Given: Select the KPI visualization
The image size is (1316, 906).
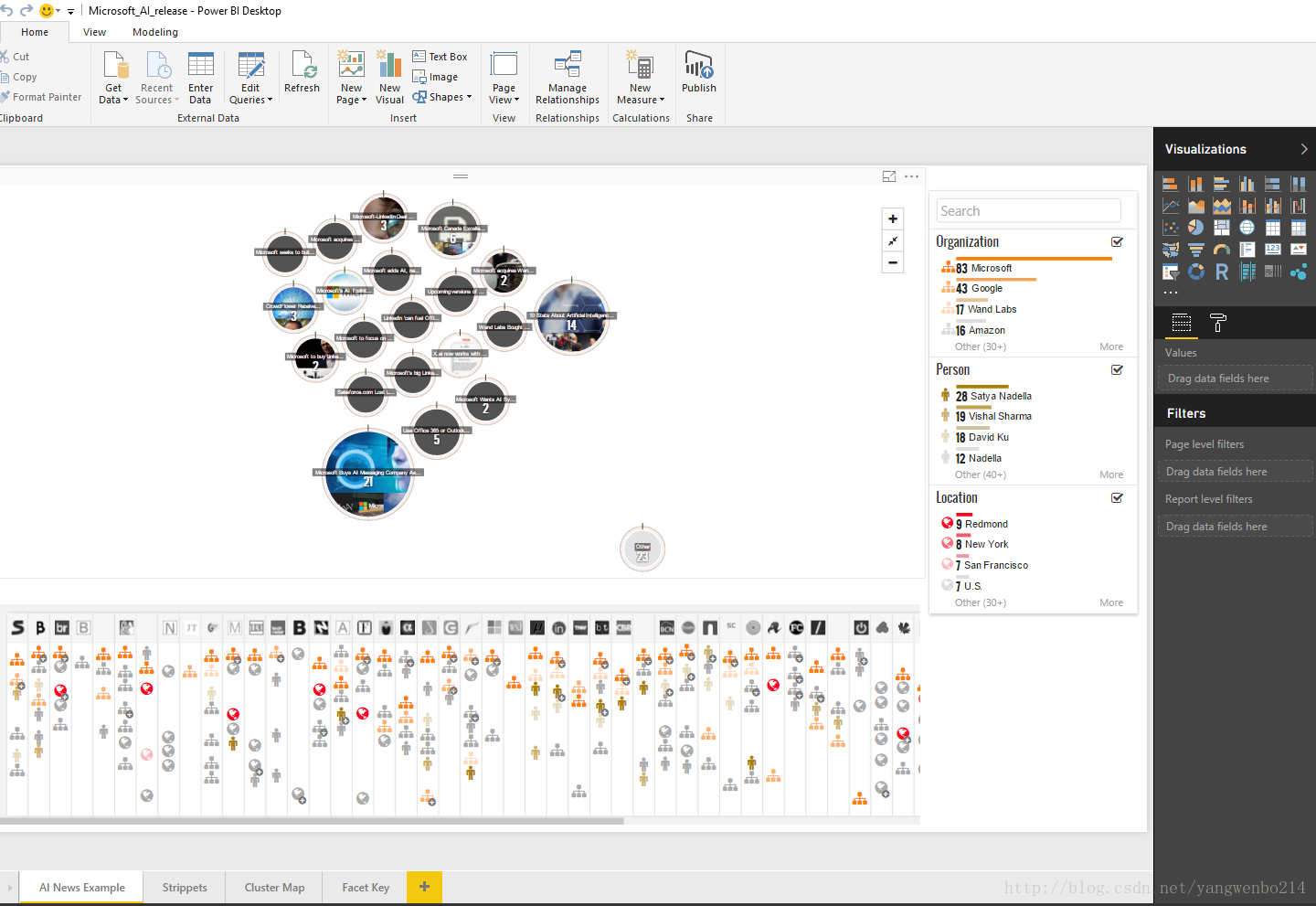Looking at the screenshot, I should coord(1298,249).
